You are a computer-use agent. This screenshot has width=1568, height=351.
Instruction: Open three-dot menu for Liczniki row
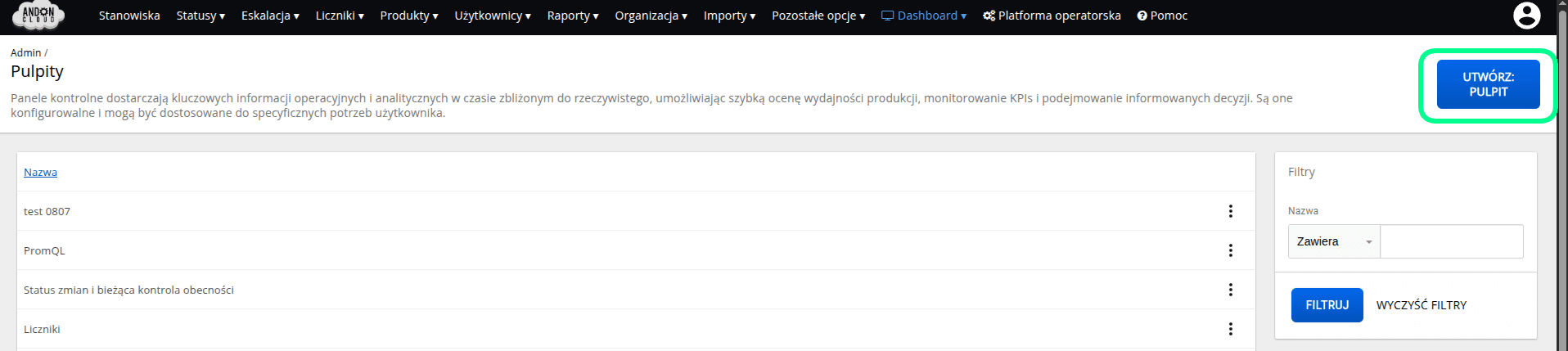[x=1230, y=329]
